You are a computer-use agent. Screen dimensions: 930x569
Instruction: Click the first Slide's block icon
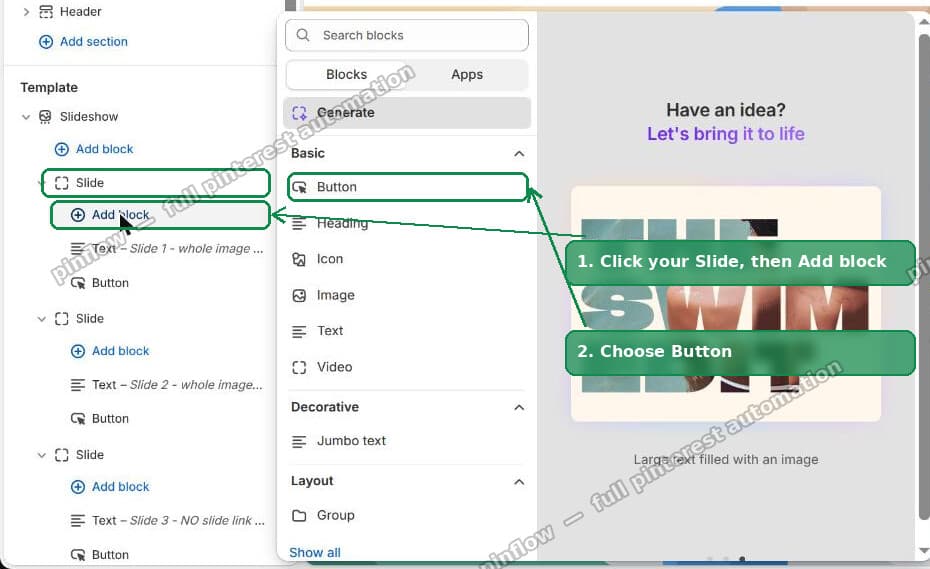62,183
